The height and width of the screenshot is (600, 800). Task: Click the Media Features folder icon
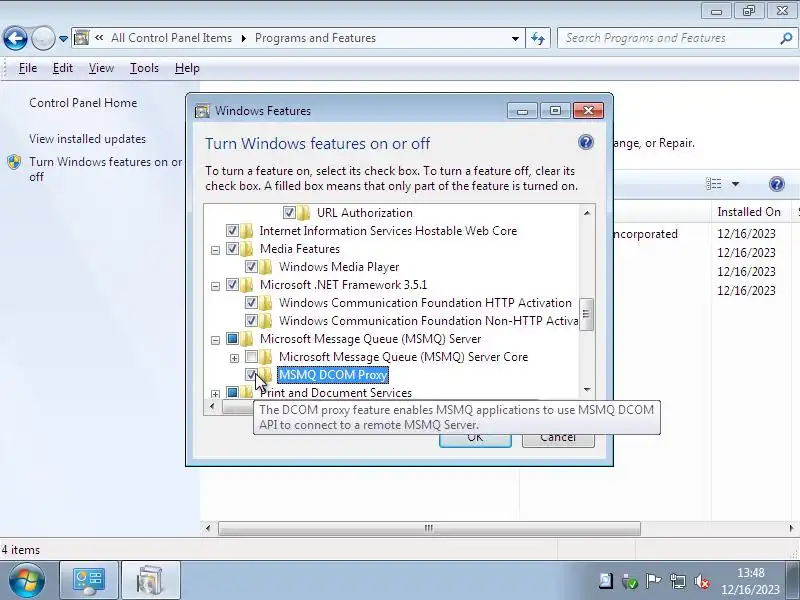(247, 248)
